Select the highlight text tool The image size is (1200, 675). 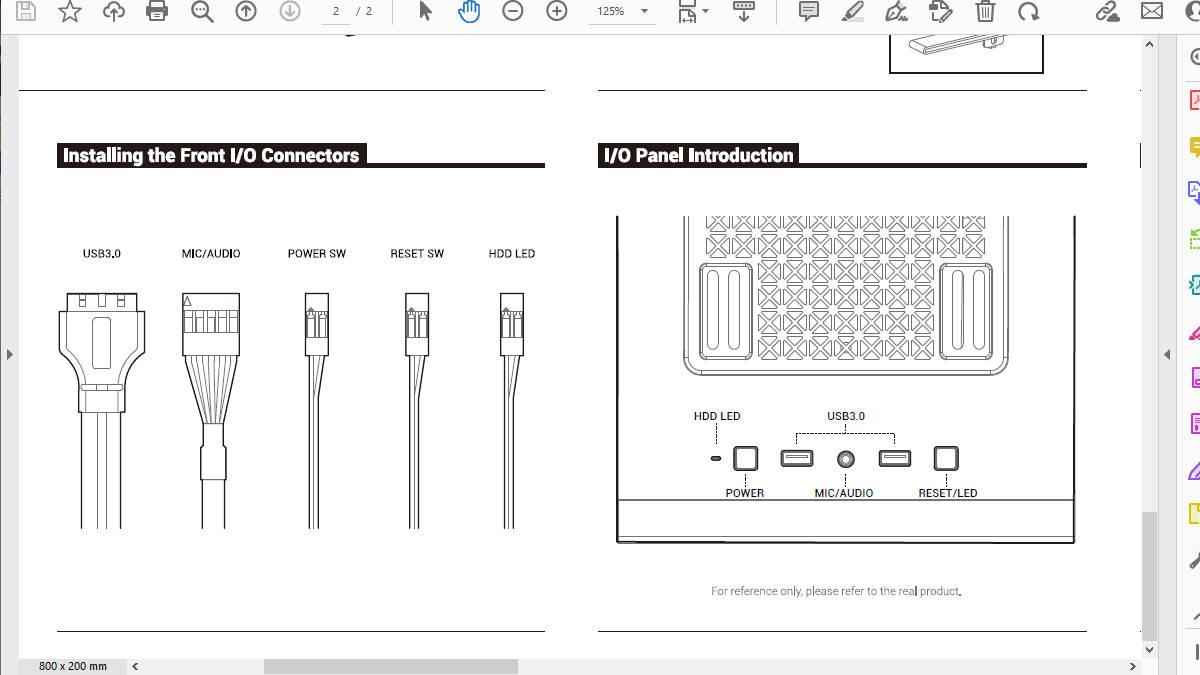click(x=852, y=12)
